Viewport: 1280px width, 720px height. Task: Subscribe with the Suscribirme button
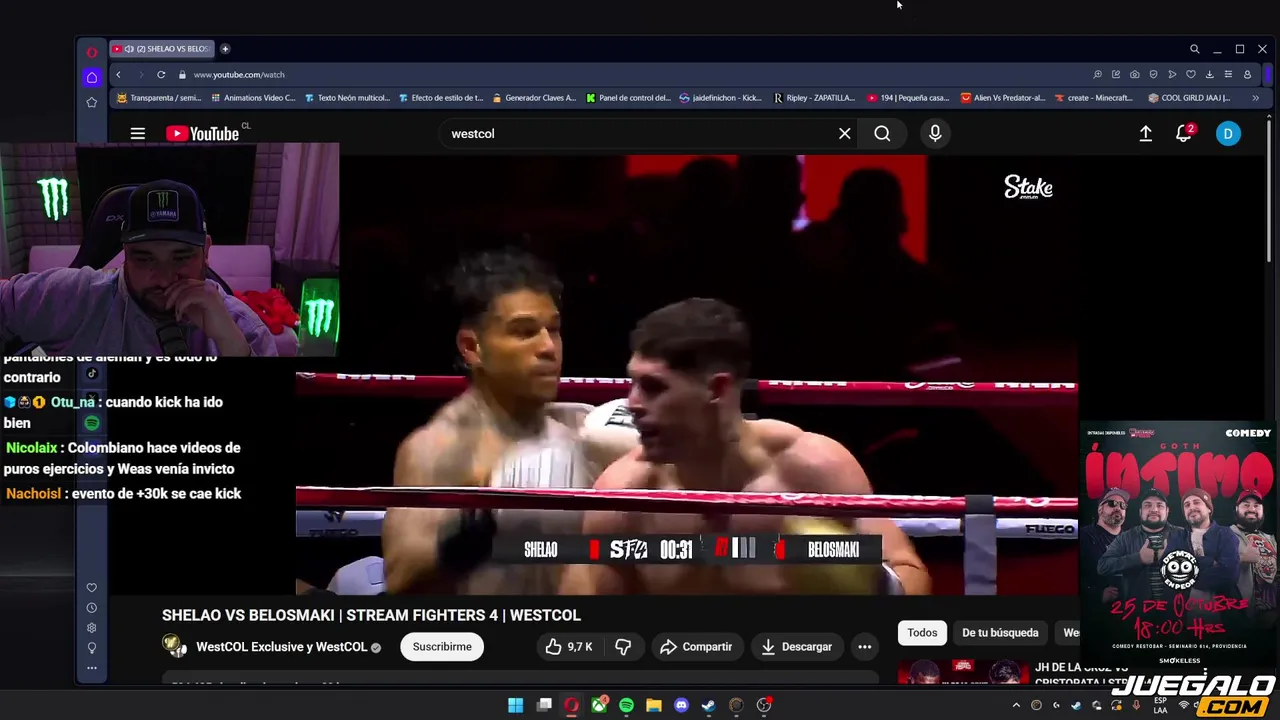click(442, 647)
